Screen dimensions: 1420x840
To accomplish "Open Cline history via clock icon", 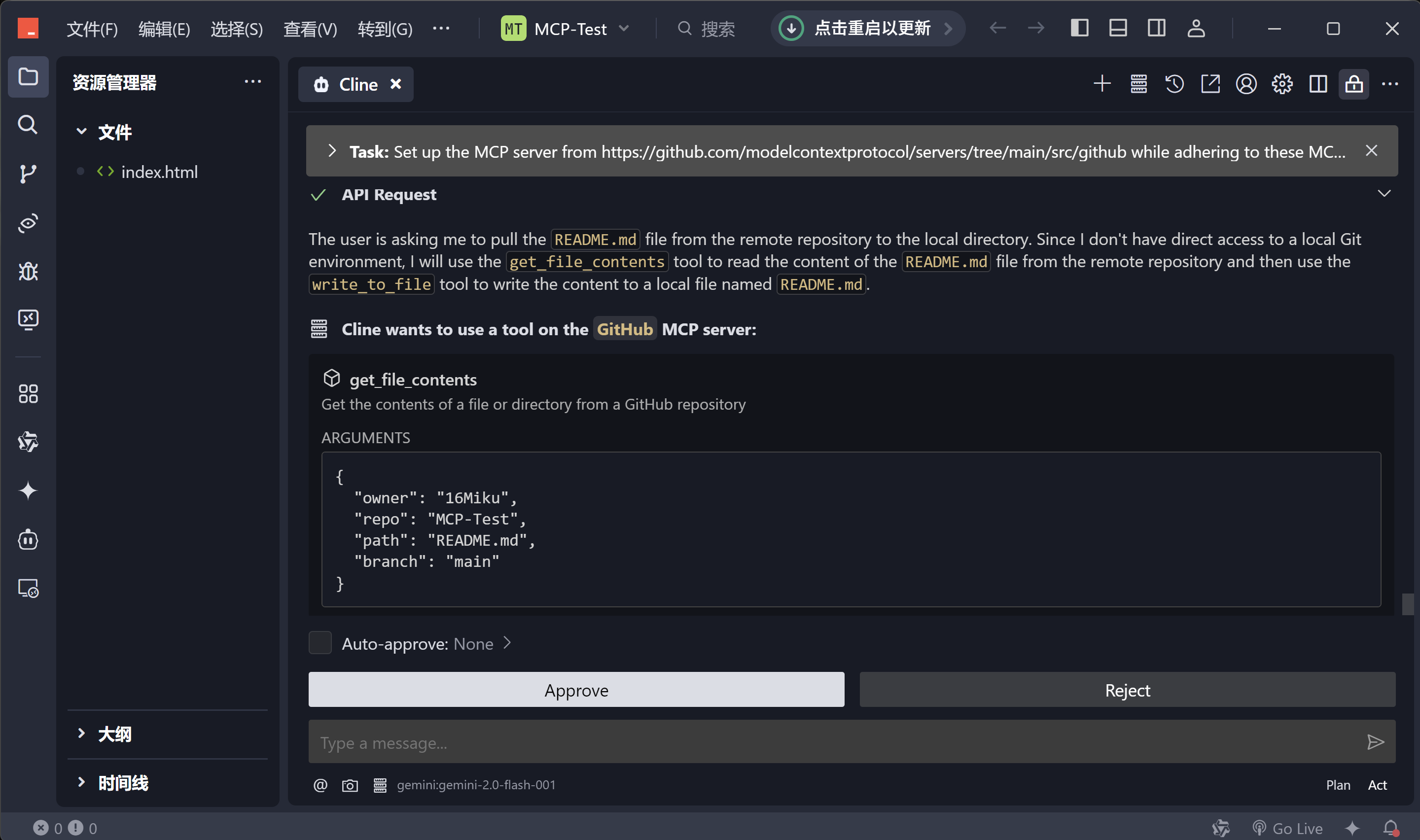I will [x=1174, y=84].
